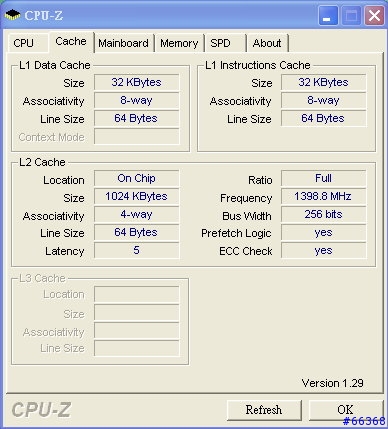Click L2 Cache Associativity 4-way value
The image size is (388, 429).
pos(137,214)
